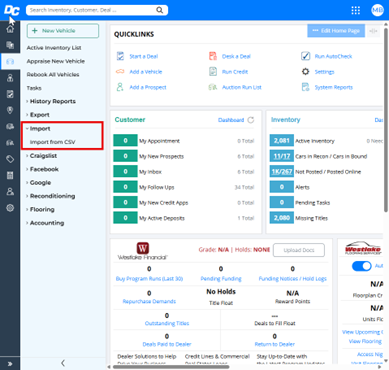Screen dimensions: 389x370
Task: Click the DC logo in header
Action: 12,10
